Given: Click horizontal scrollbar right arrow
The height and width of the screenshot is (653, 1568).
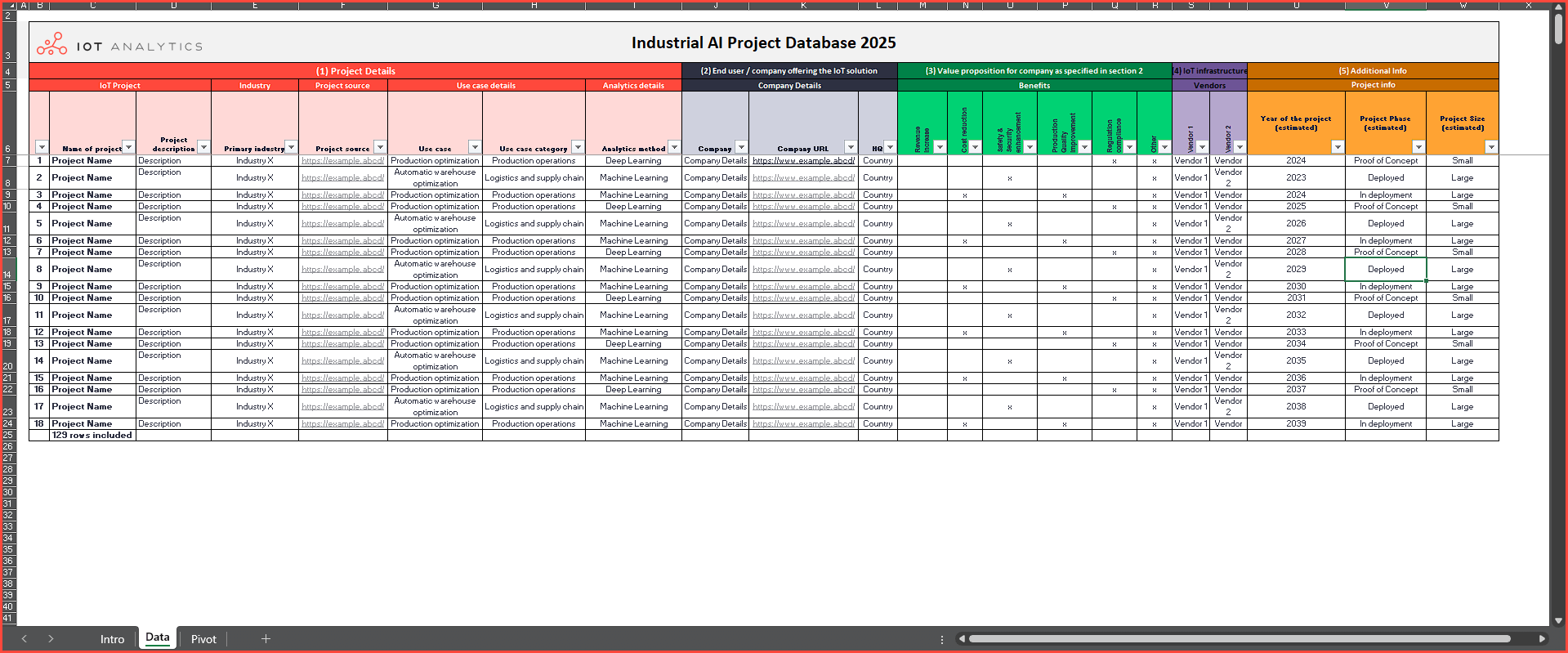Looking at the screenshot, I should (x=1542, y=638).
